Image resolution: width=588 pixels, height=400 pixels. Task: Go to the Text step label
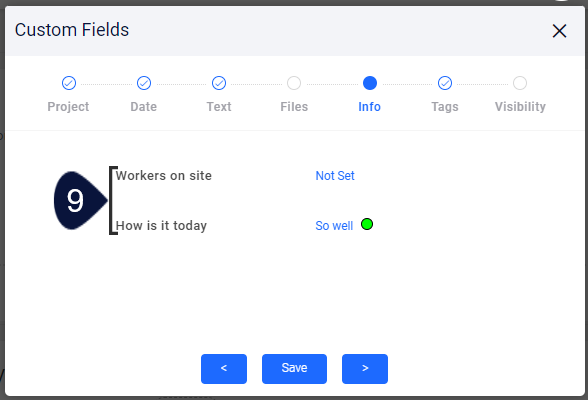tap(219, 107)
